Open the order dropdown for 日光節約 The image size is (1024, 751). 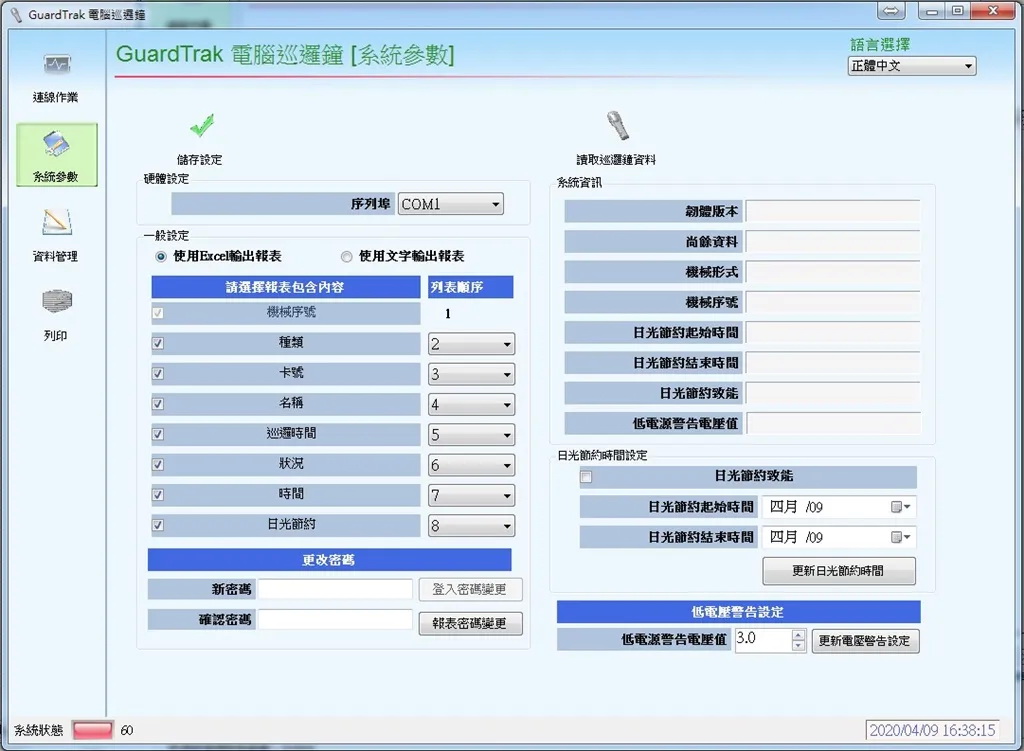click(471, 526)
